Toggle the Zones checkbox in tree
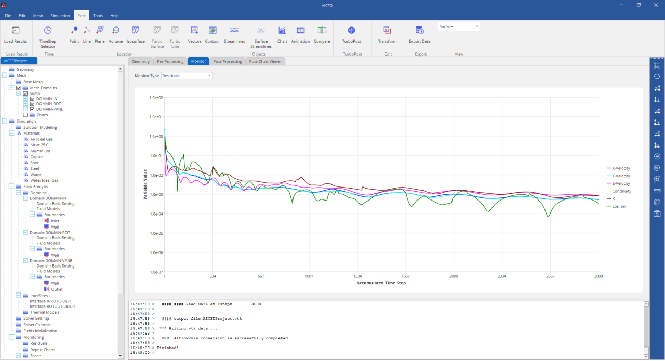Screen dimensions: 665x361 coord(25,115)
